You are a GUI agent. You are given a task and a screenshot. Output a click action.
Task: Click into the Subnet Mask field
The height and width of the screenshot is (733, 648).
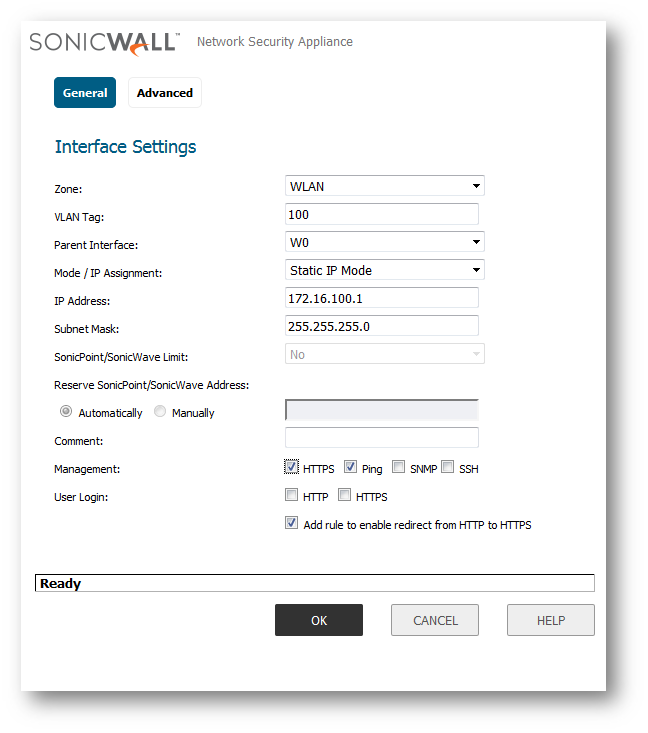tap(381, 326)
